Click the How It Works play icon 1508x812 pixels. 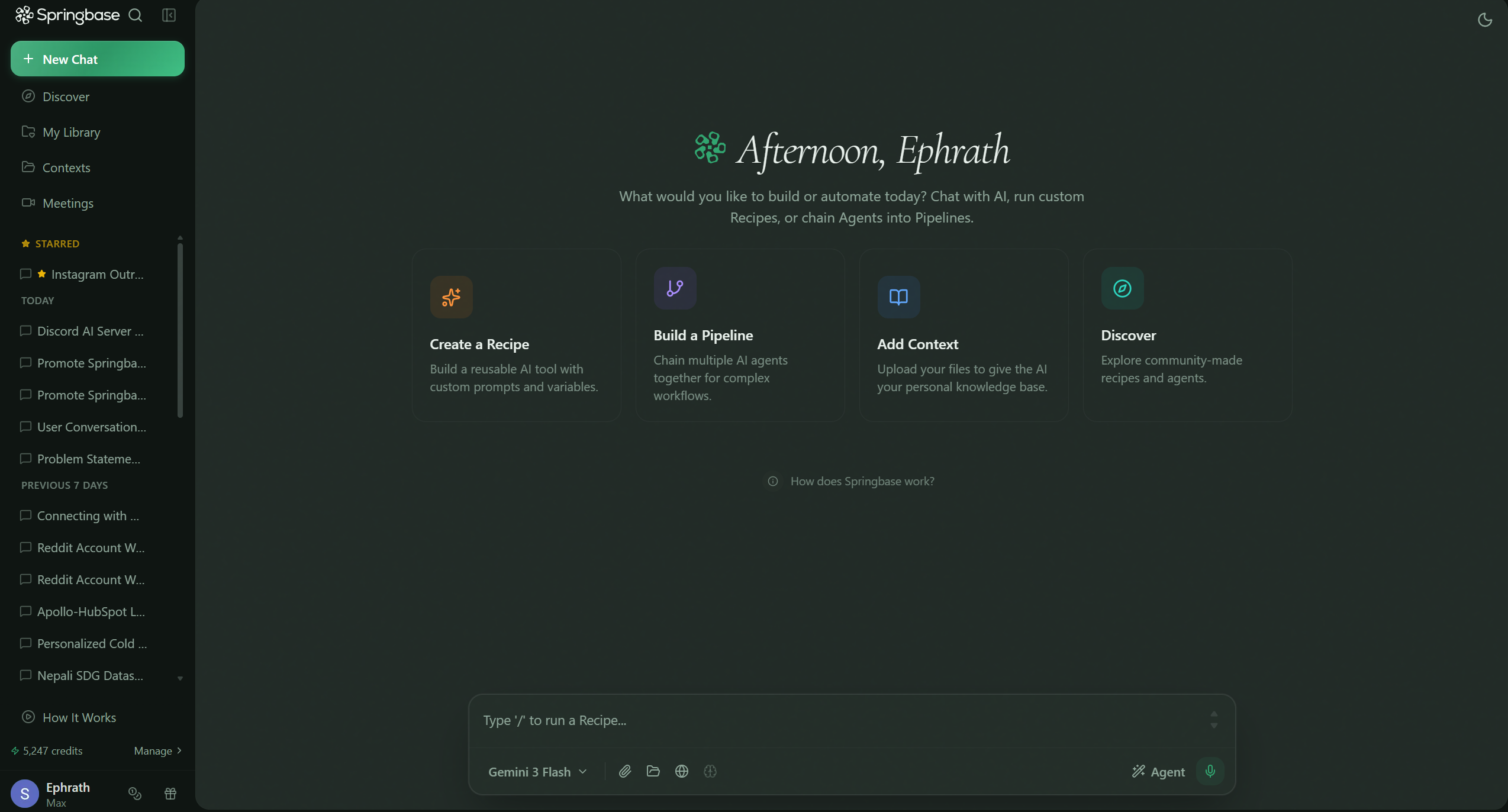[x=28, y=717]
